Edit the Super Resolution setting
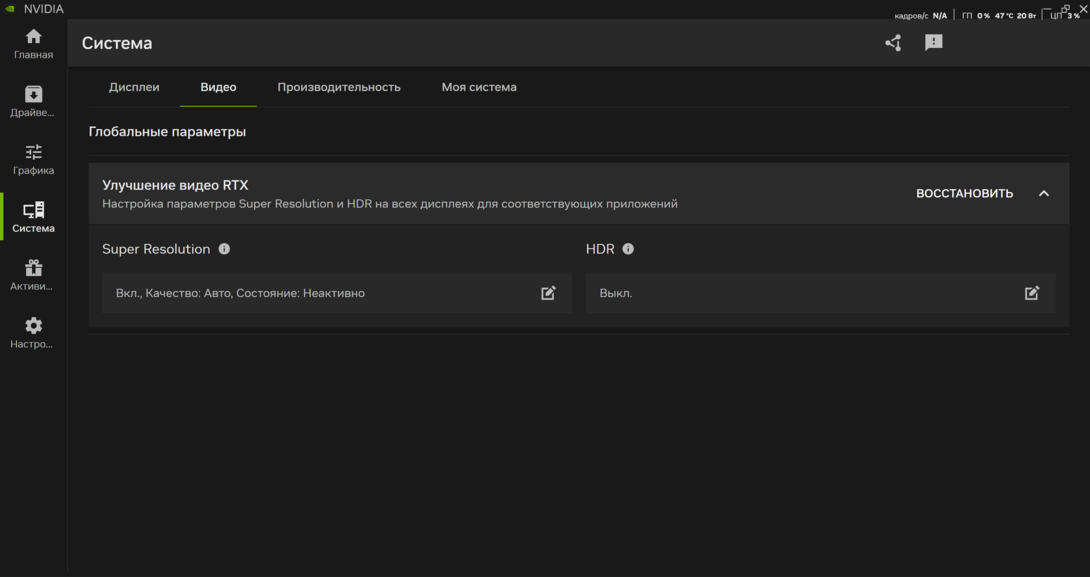Screen dimensions: 1090x577 (x=548, y=293)
